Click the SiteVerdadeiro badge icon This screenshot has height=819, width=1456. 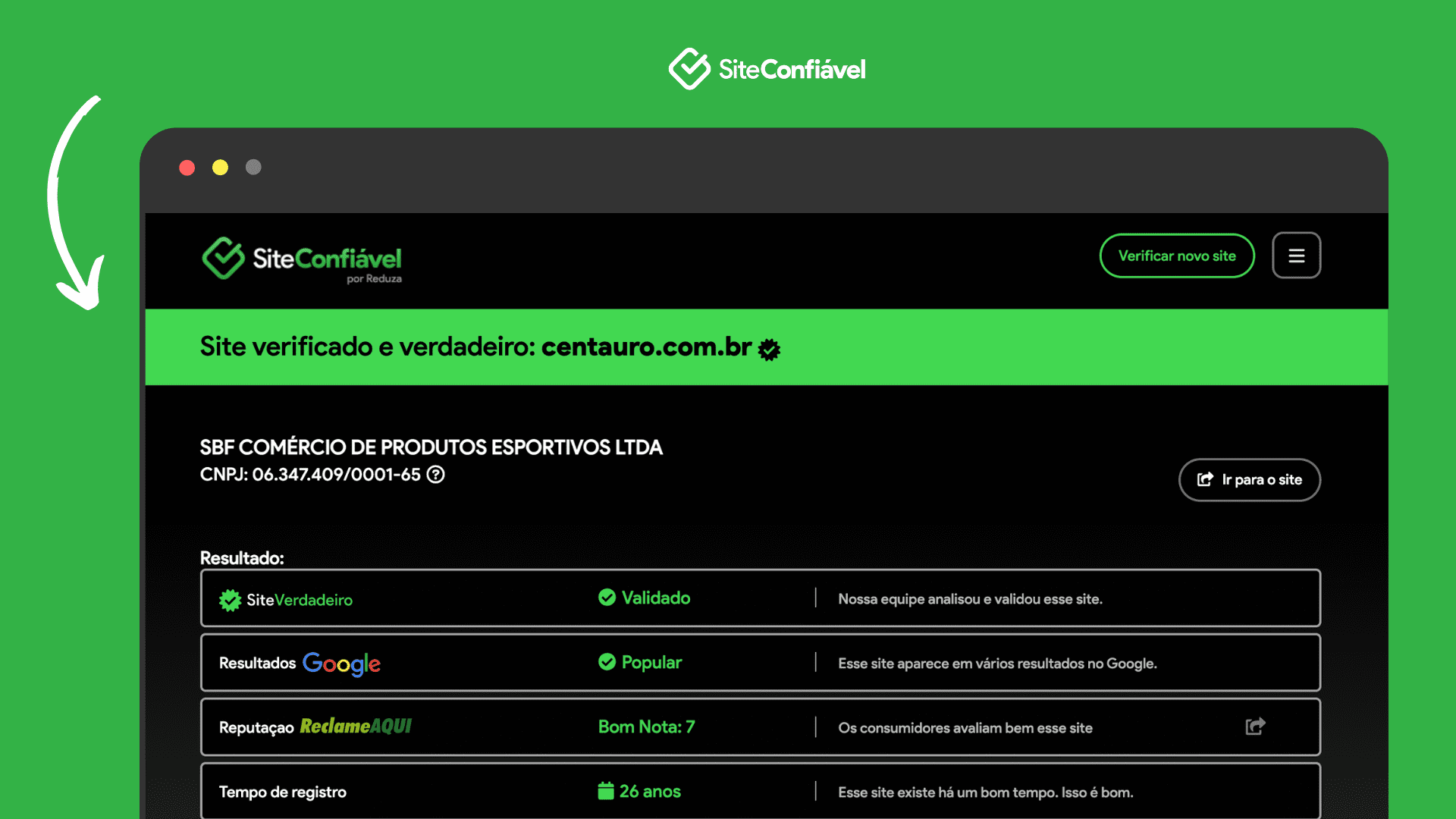(x=230, y=600)
